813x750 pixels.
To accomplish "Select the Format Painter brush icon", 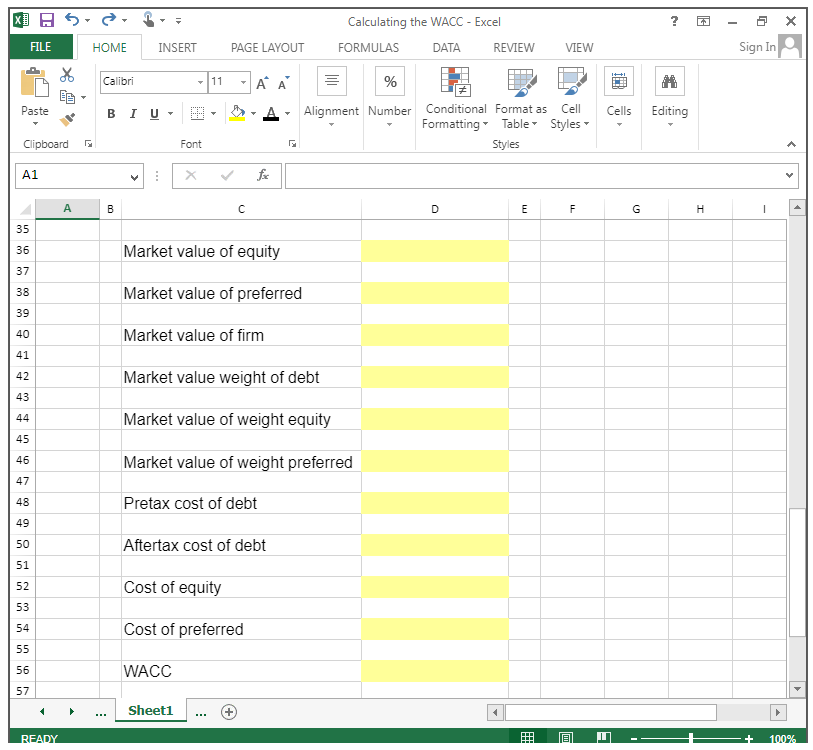I will tap(67, 119).
